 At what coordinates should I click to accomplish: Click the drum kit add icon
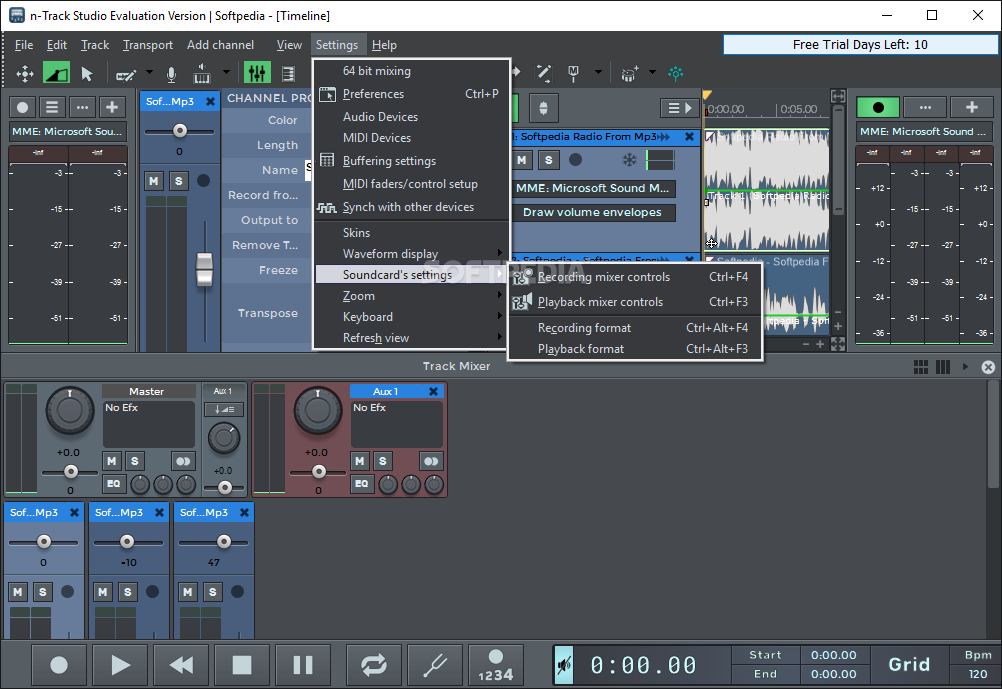(629, 74)
